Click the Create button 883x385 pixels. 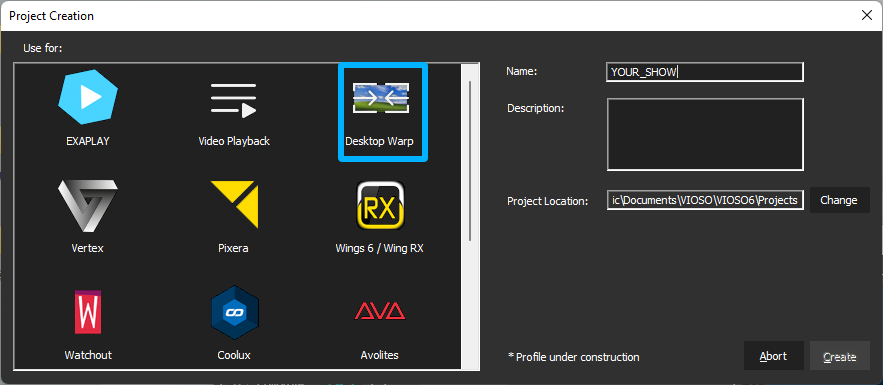(x=840, y=356)
